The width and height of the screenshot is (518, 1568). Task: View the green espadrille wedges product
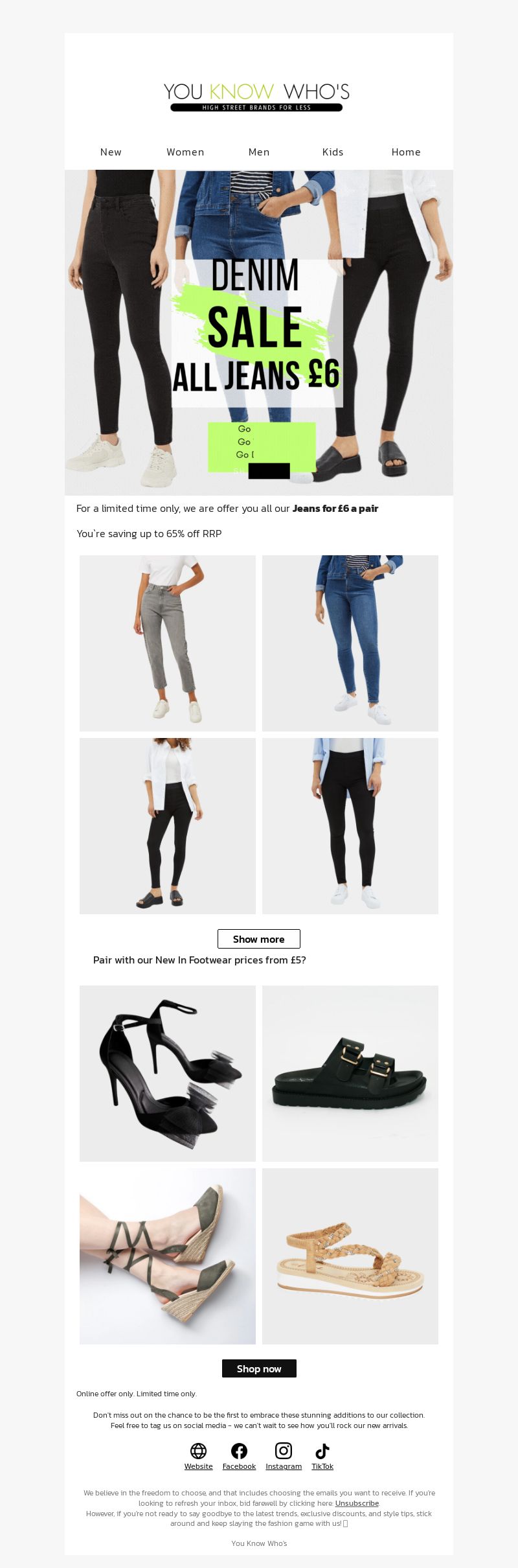pyautogui.click(x=168, y=1256)
